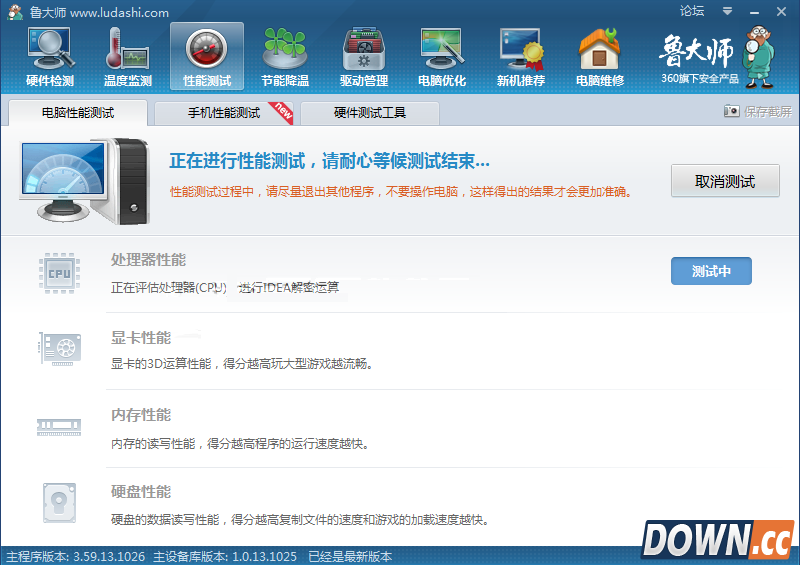The width and height of the screenshot is (800, 565).
Task: Open the 温度监测 temperature monitor section
Action: pos(128,56)
